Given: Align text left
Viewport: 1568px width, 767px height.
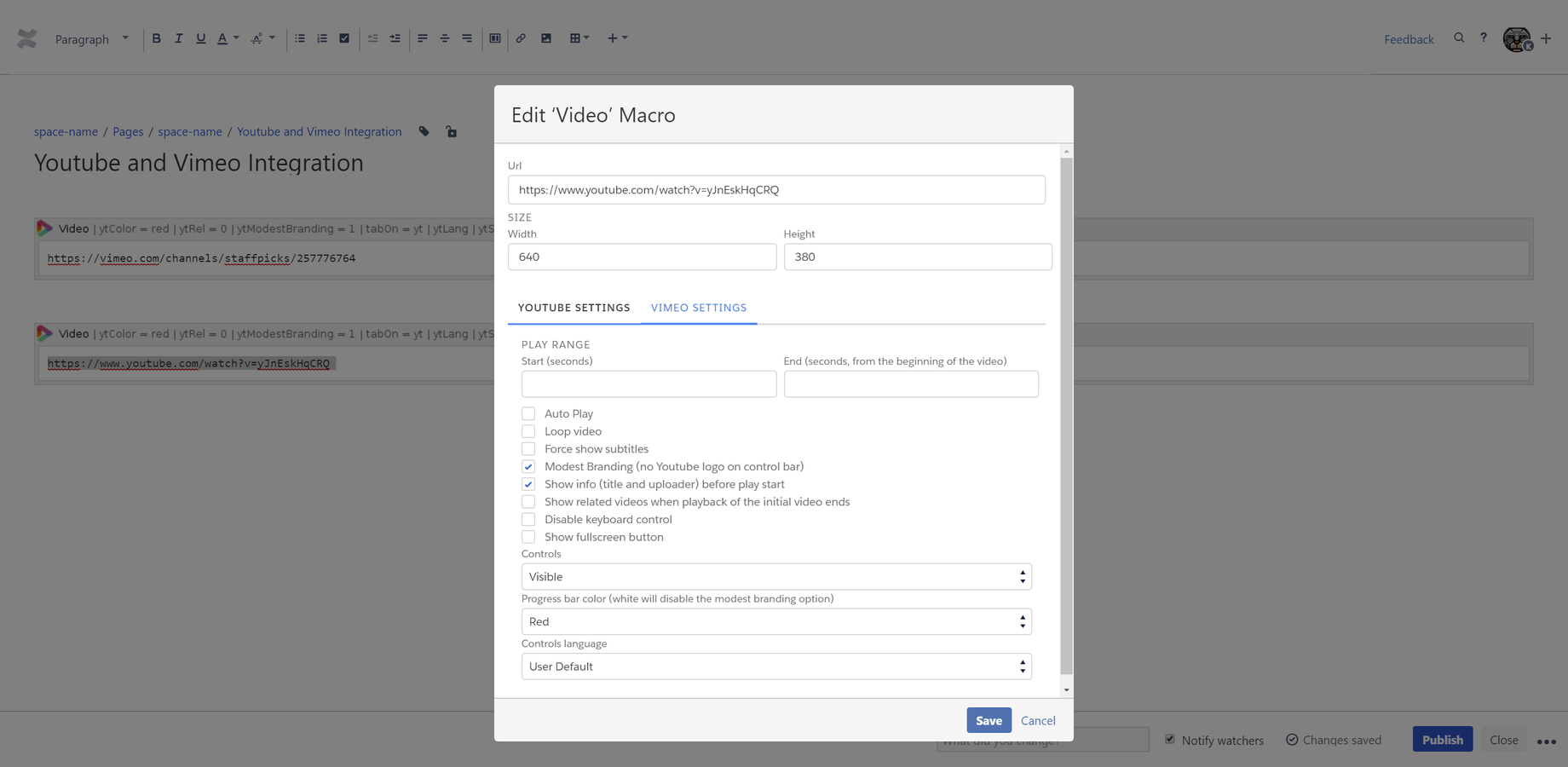Looking at the screenshot, I should (423, 38).
